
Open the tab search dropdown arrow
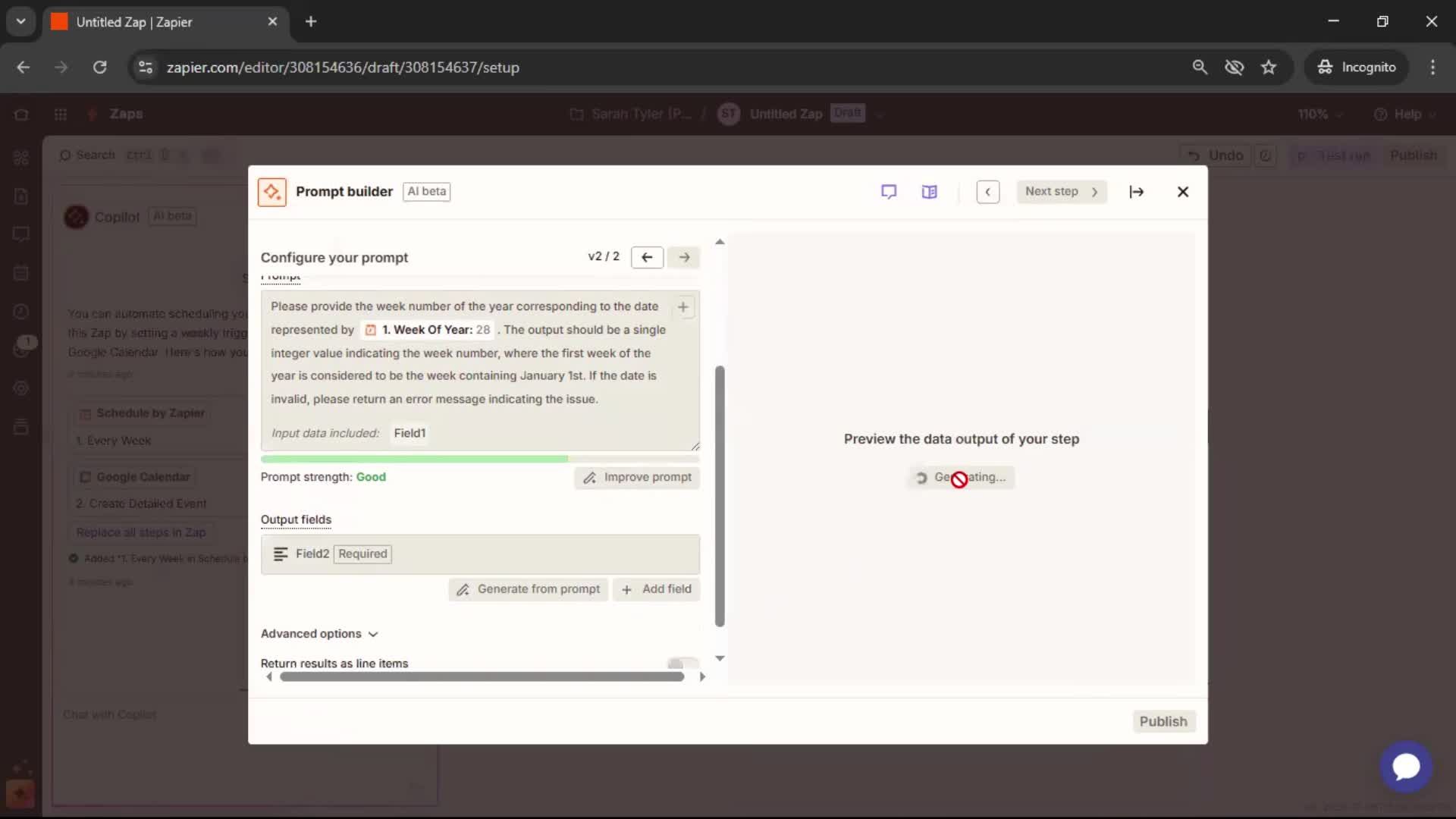(21, 22)
